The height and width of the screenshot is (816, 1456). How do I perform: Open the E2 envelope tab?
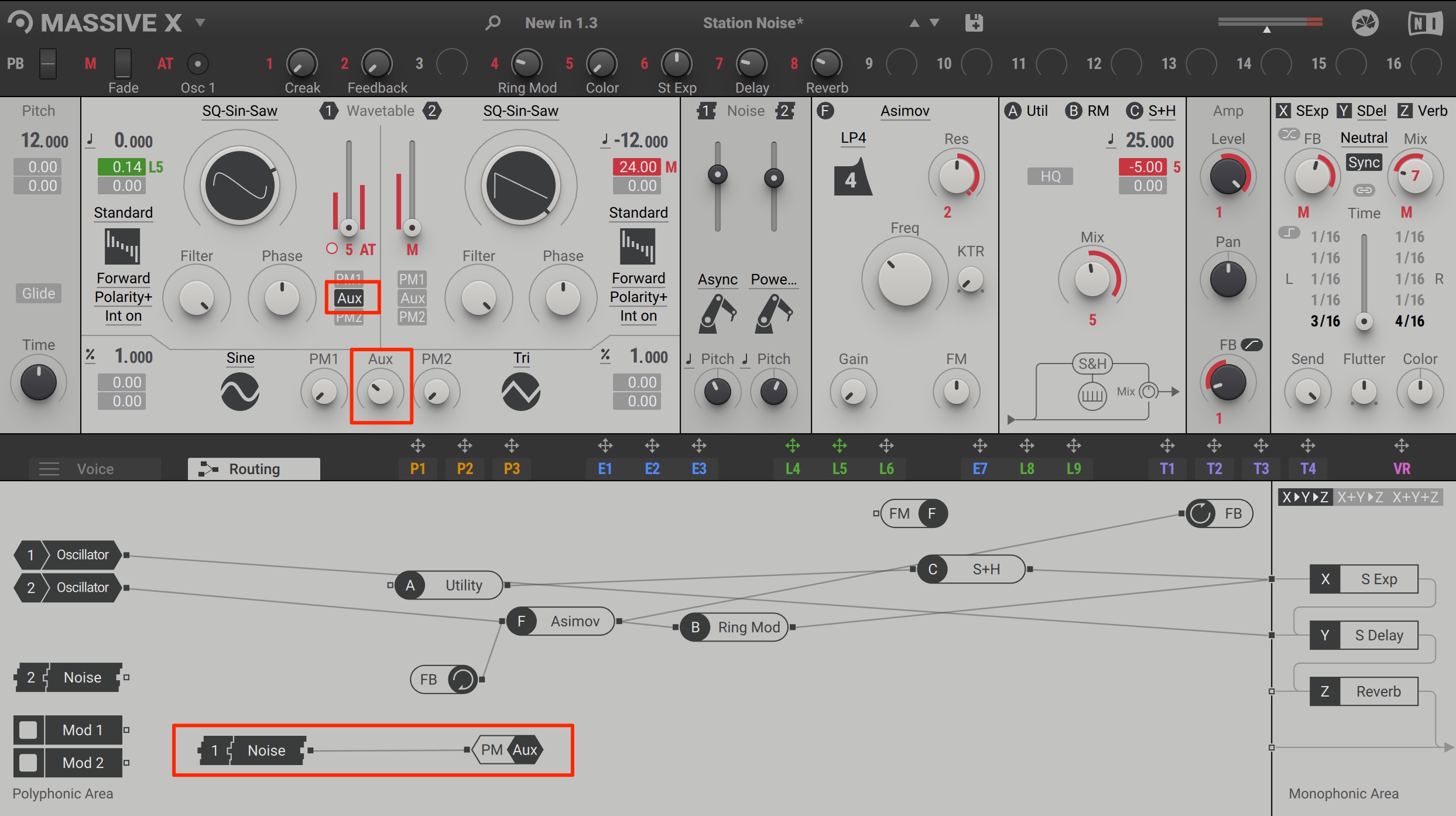pos(652,469)
